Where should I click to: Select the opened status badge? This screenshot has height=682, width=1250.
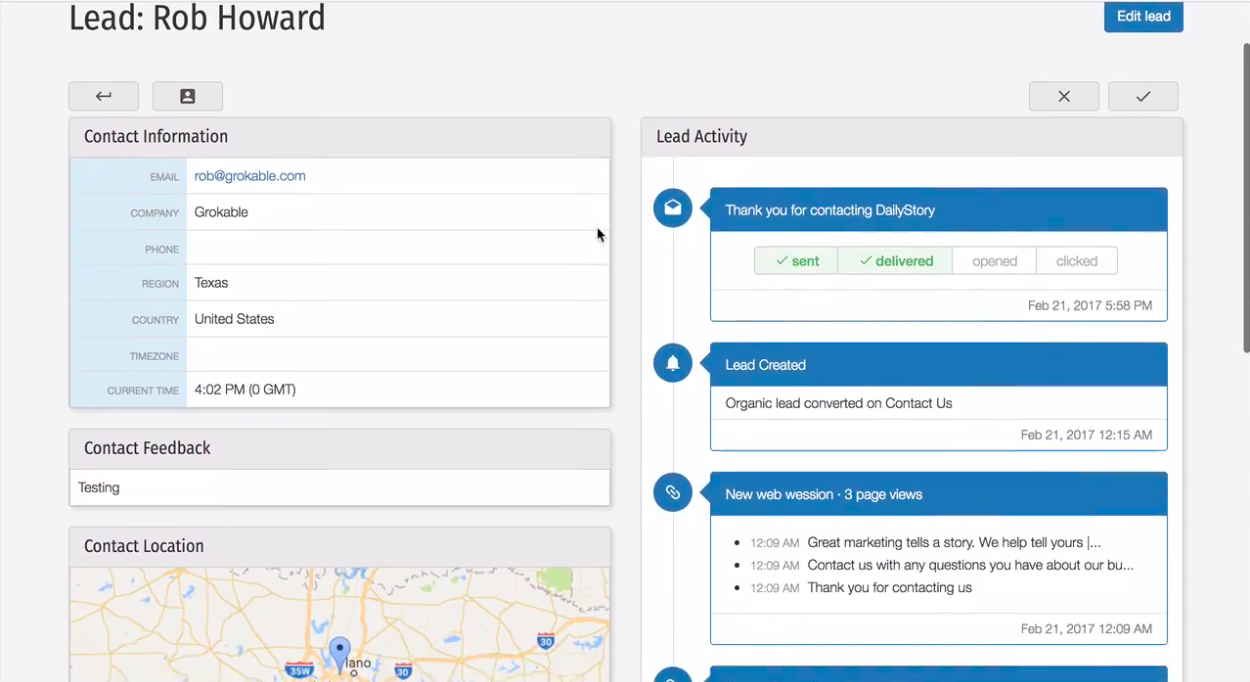(995, 261)
